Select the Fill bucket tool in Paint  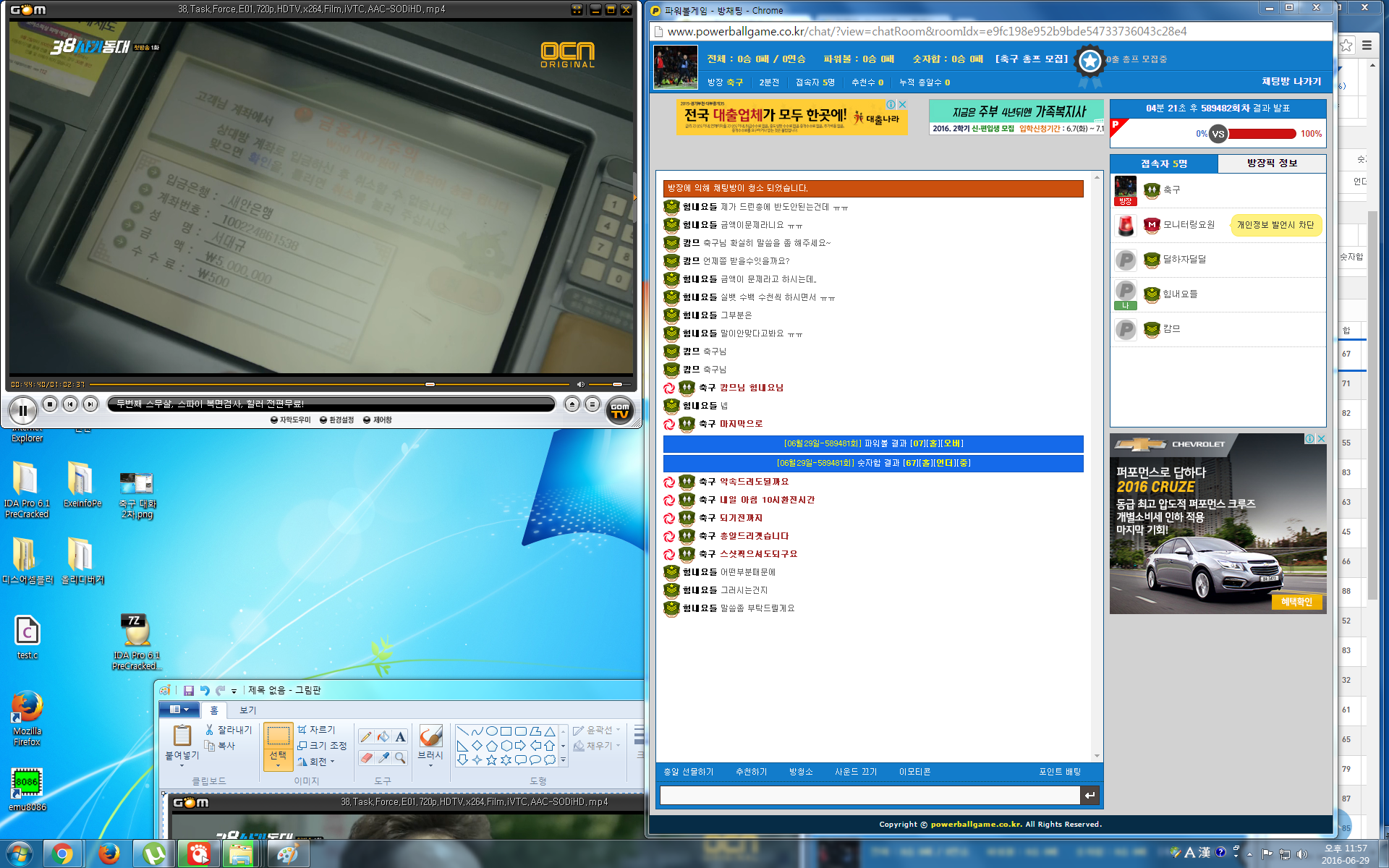(x=383, y=736)
